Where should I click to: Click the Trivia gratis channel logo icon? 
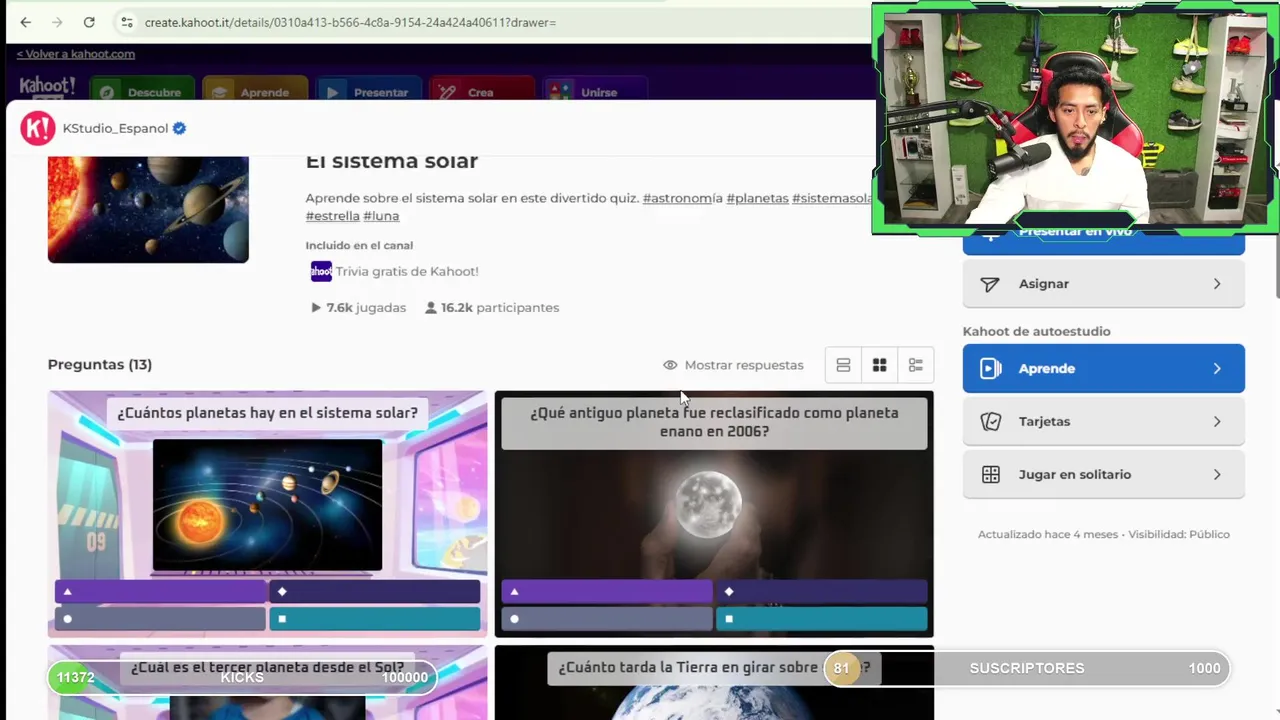321,271
